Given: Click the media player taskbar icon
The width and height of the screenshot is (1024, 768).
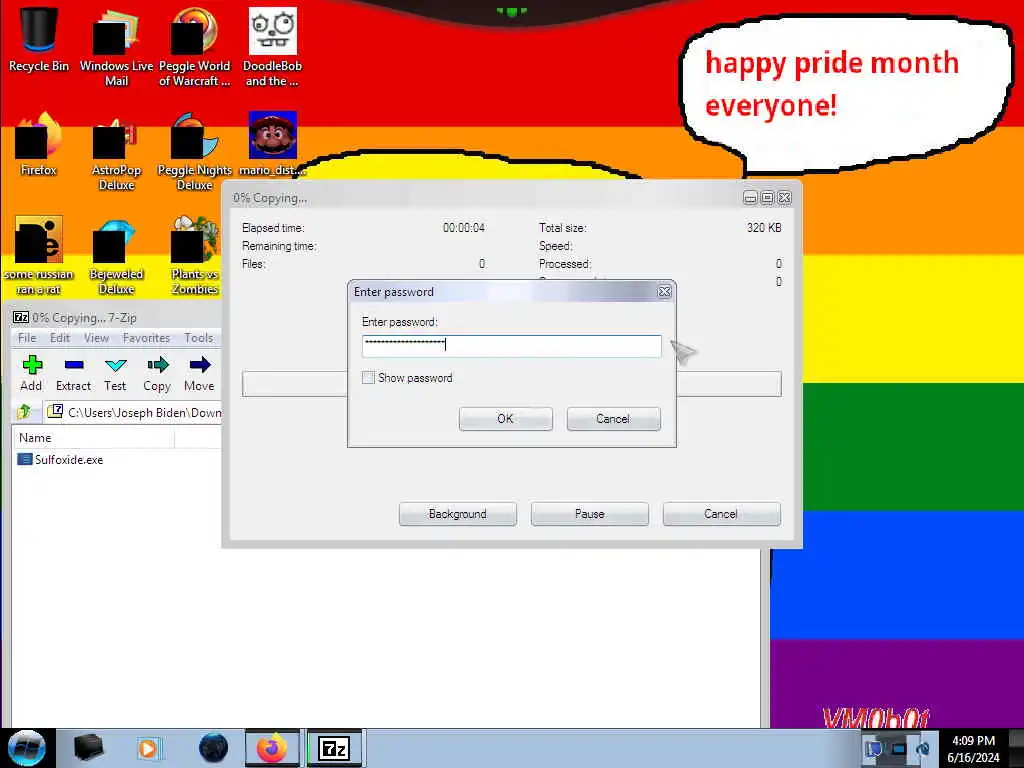Looking at the screenshot, I should 148,748.
